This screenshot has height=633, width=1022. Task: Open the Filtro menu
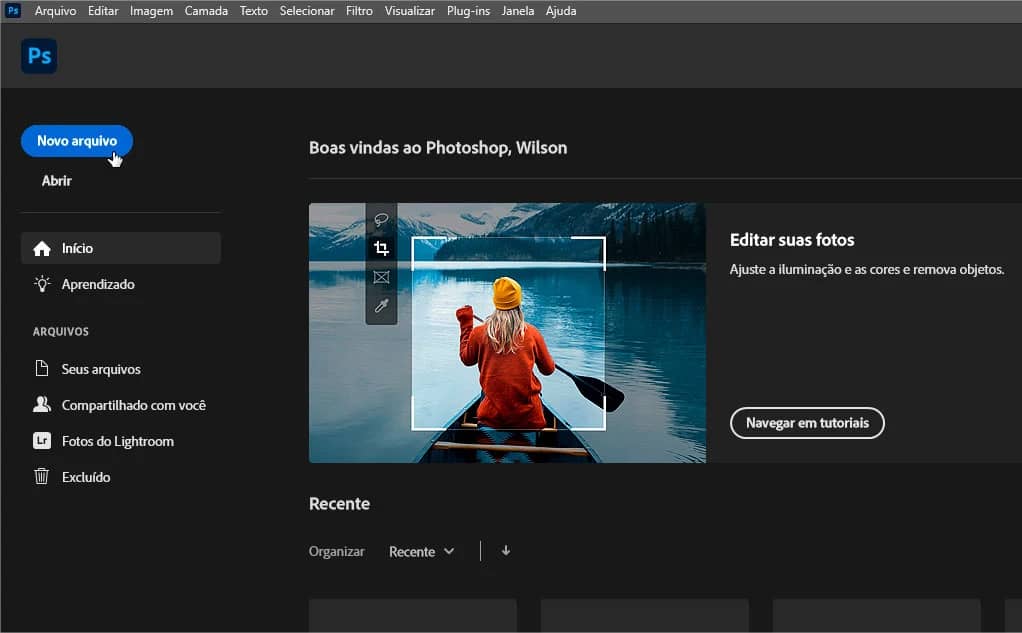(359, 11)
